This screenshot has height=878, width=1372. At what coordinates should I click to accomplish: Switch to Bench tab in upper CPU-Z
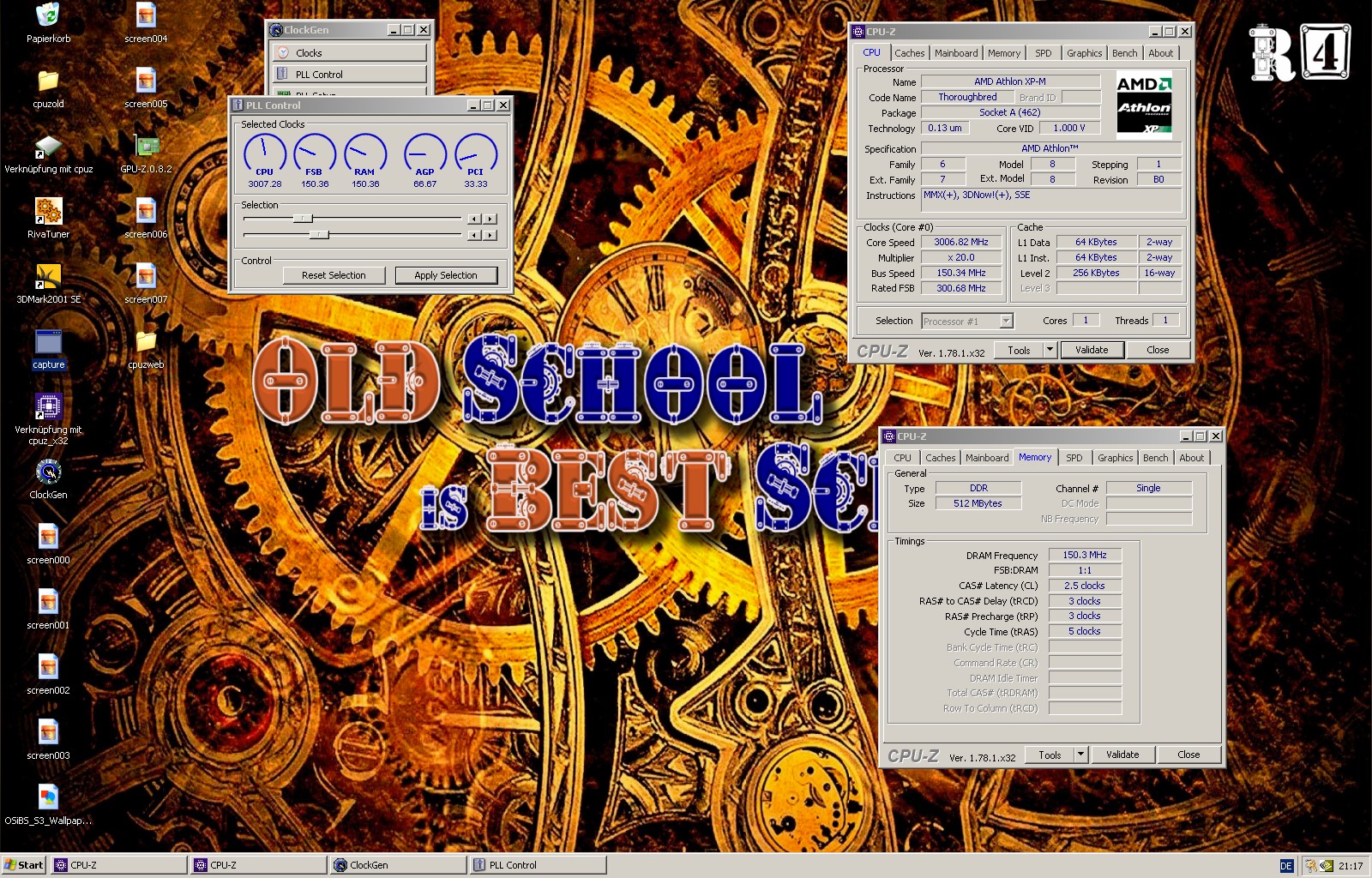tap(1125, 53)
